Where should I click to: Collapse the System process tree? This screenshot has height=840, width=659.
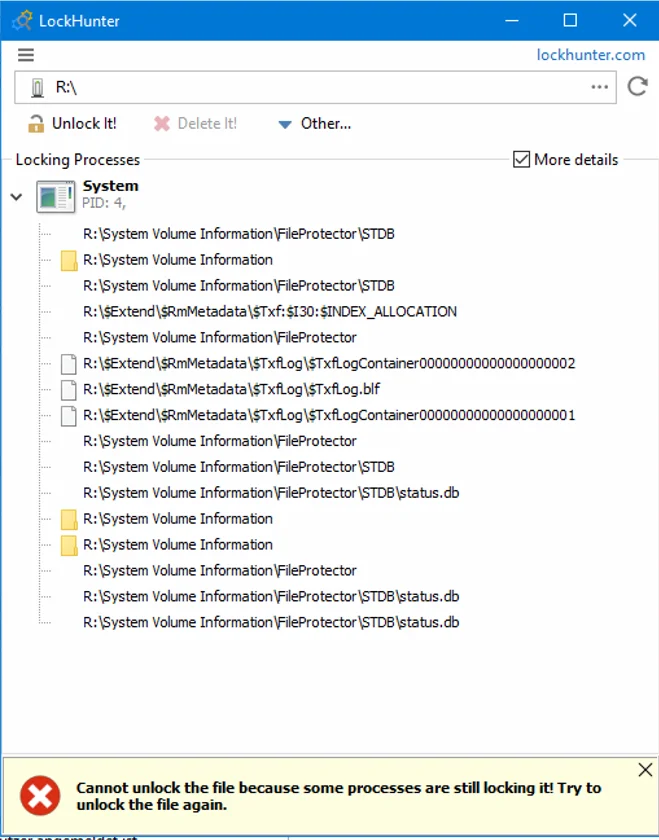click(x=17, y=197)
